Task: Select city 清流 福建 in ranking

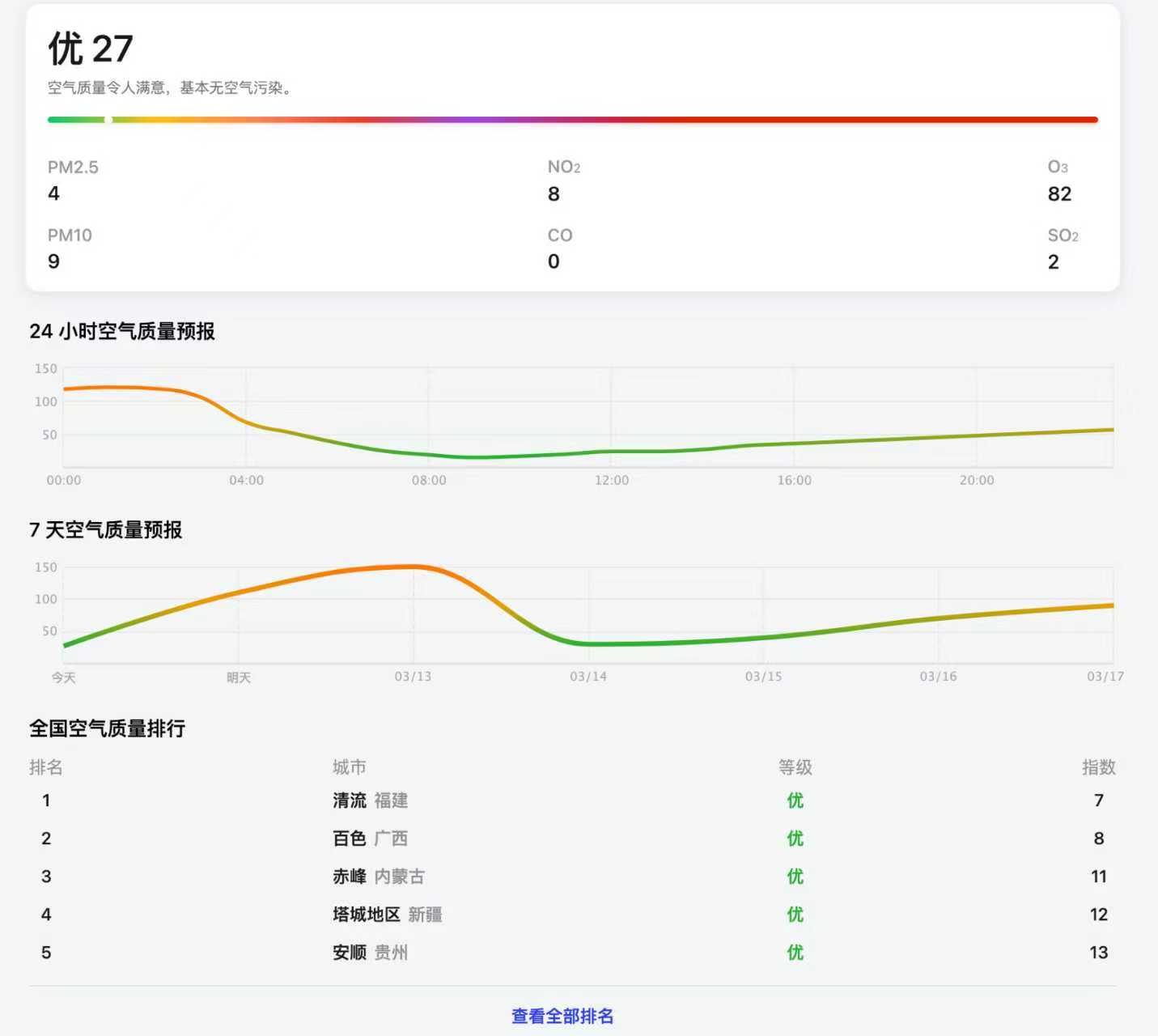Action: (371, 800)
